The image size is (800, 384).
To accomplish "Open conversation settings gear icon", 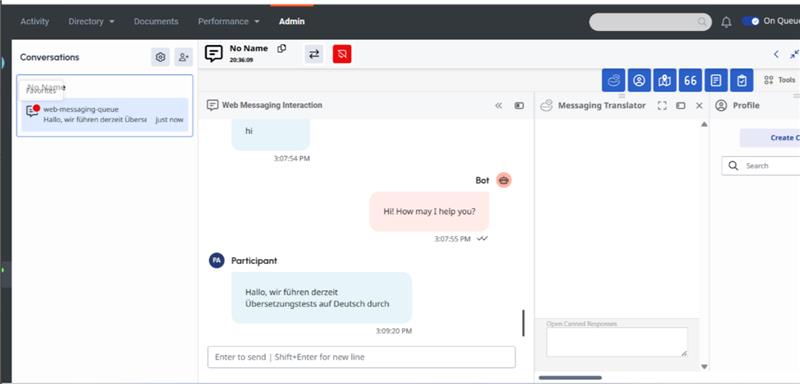I will 160,57.
